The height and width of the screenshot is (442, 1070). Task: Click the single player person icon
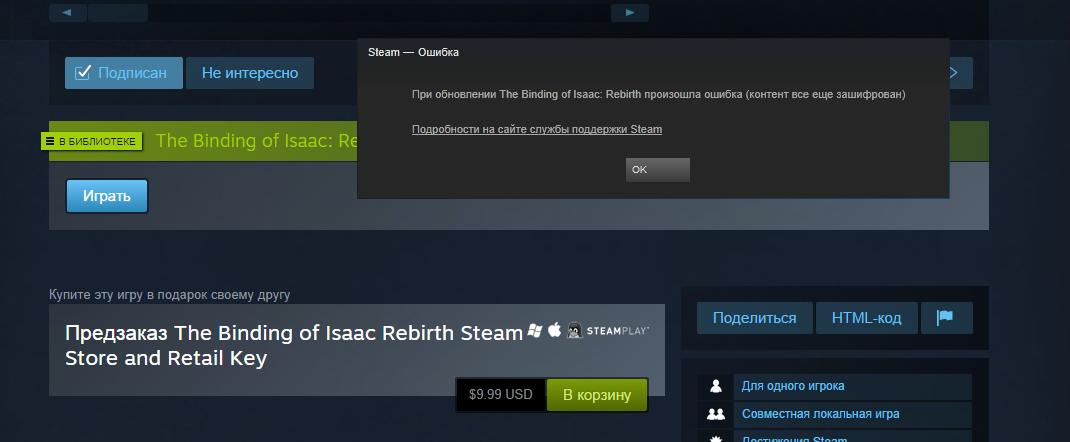click(x=716, y=386)
